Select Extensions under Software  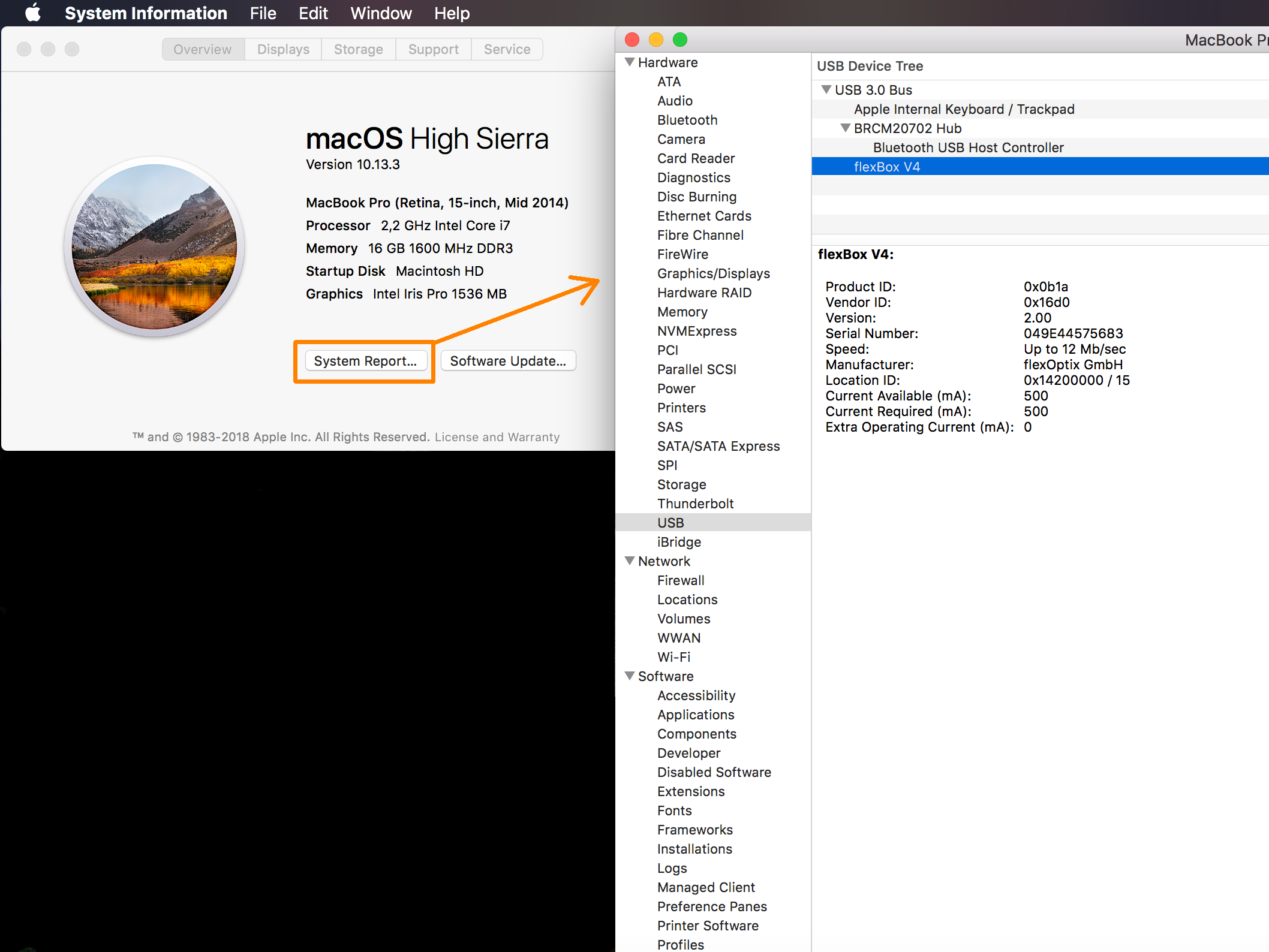pos(691,791)
